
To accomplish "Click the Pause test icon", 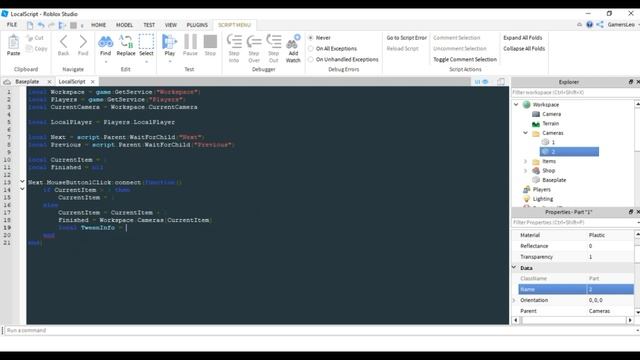I will [190, 42].
